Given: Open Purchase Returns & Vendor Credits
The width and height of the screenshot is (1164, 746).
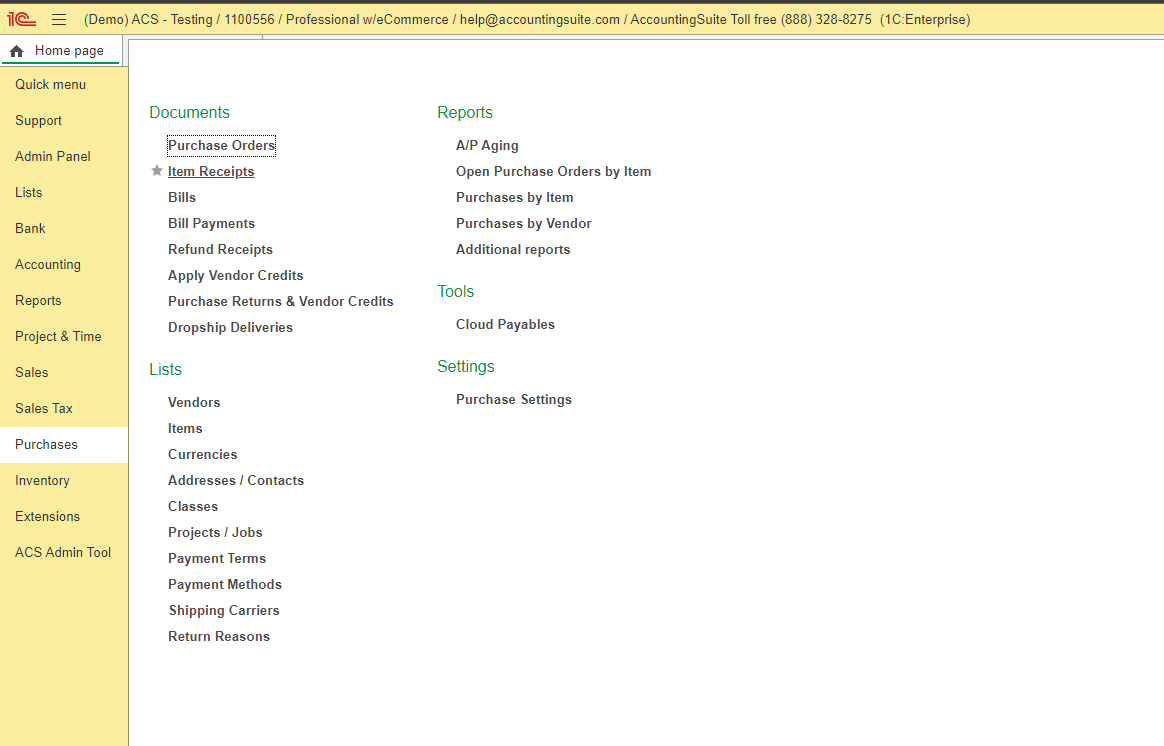Looking at the screenshot, I should (x=281, y=301).
